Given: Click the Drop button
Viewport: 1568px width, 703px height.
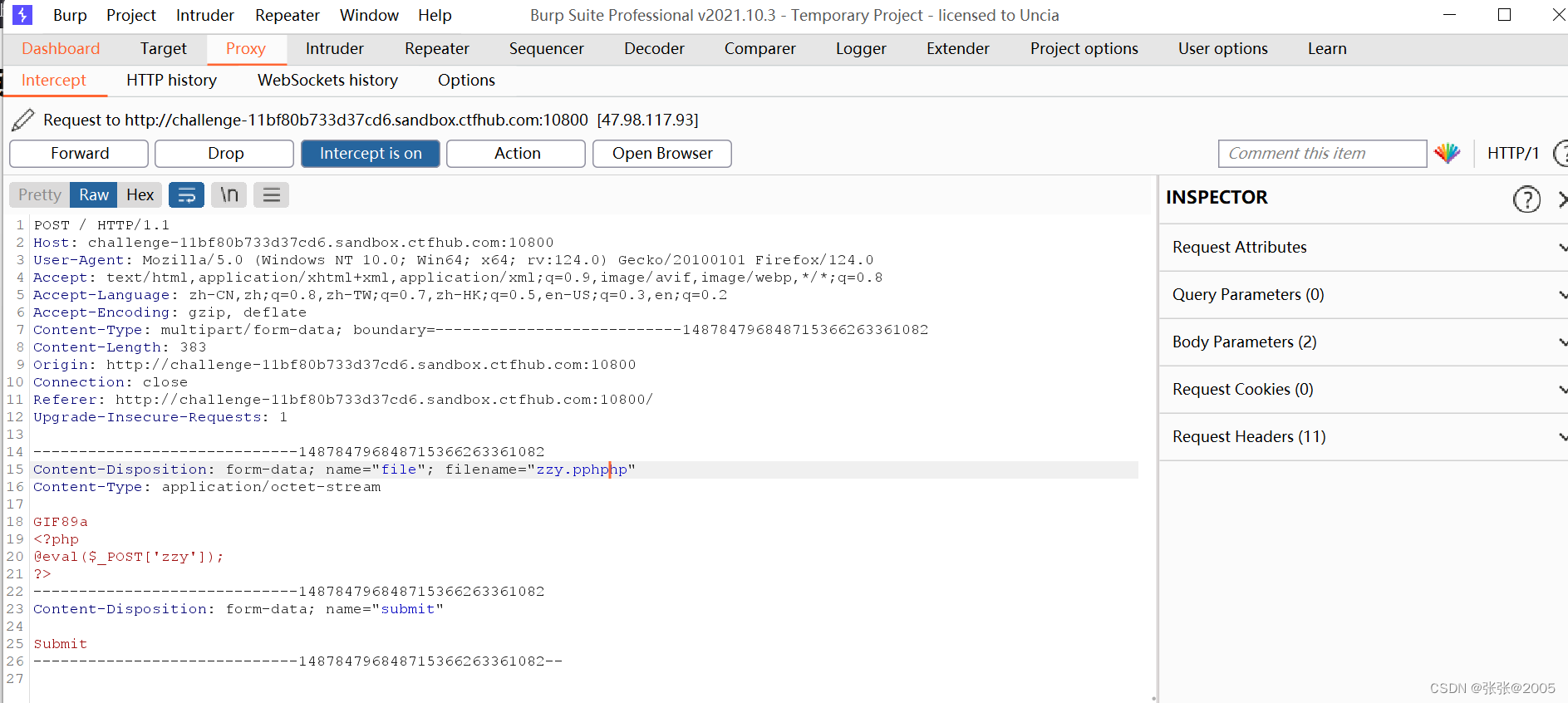Looking at the screenshot, I should coord(225,154).
